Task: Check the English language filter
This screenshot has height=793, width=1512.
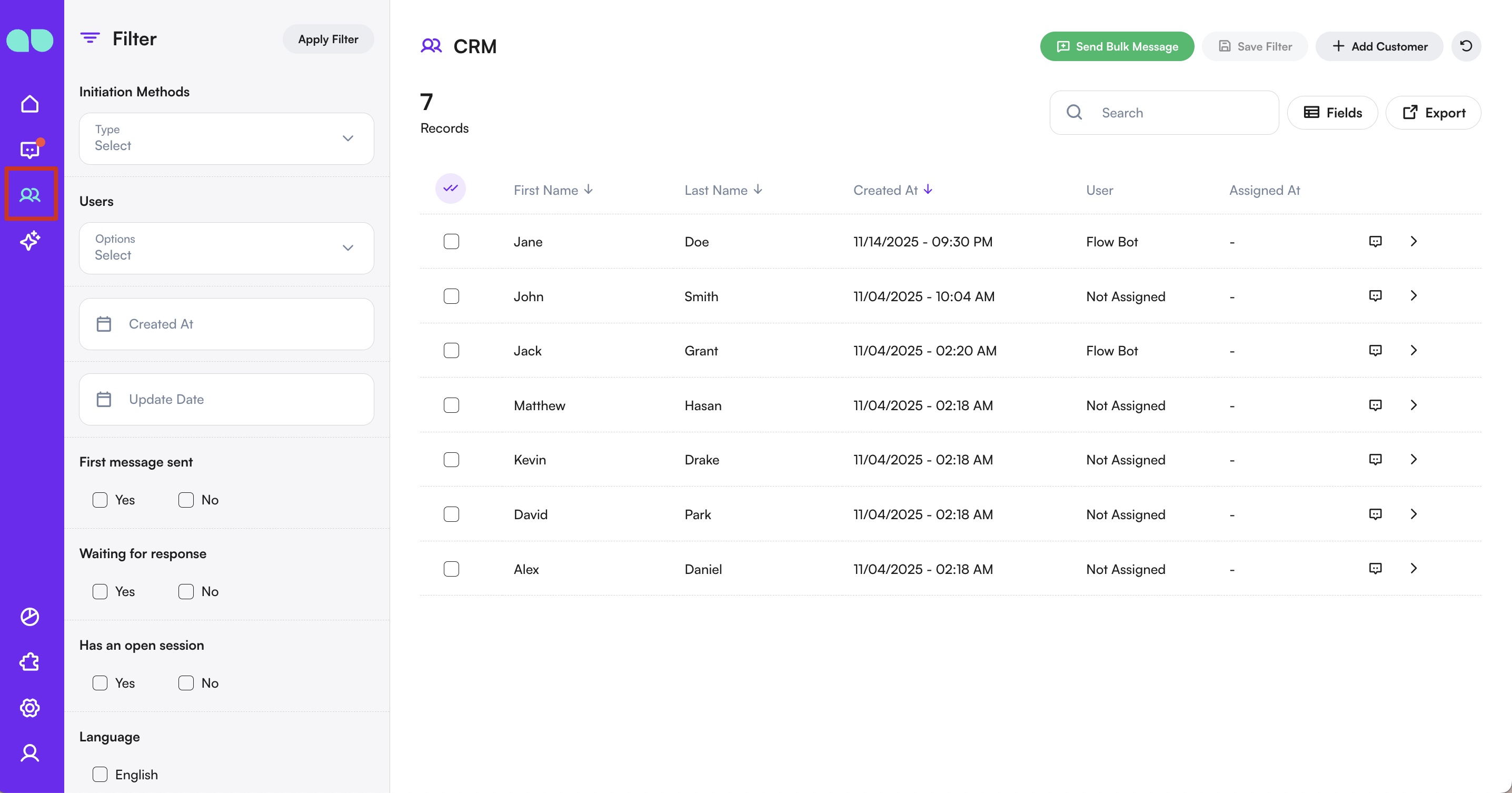Action: click(100, 774)
